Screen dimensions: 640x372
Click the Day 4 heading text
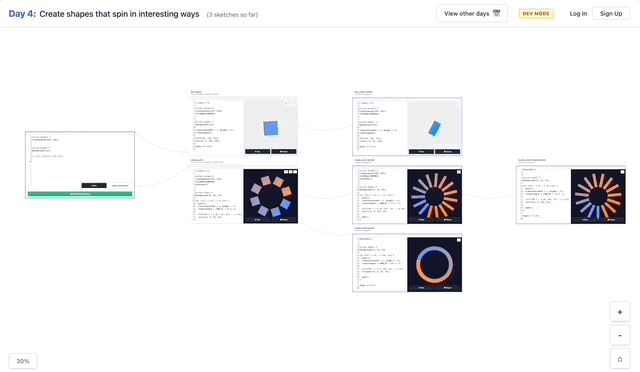point(22,14)
